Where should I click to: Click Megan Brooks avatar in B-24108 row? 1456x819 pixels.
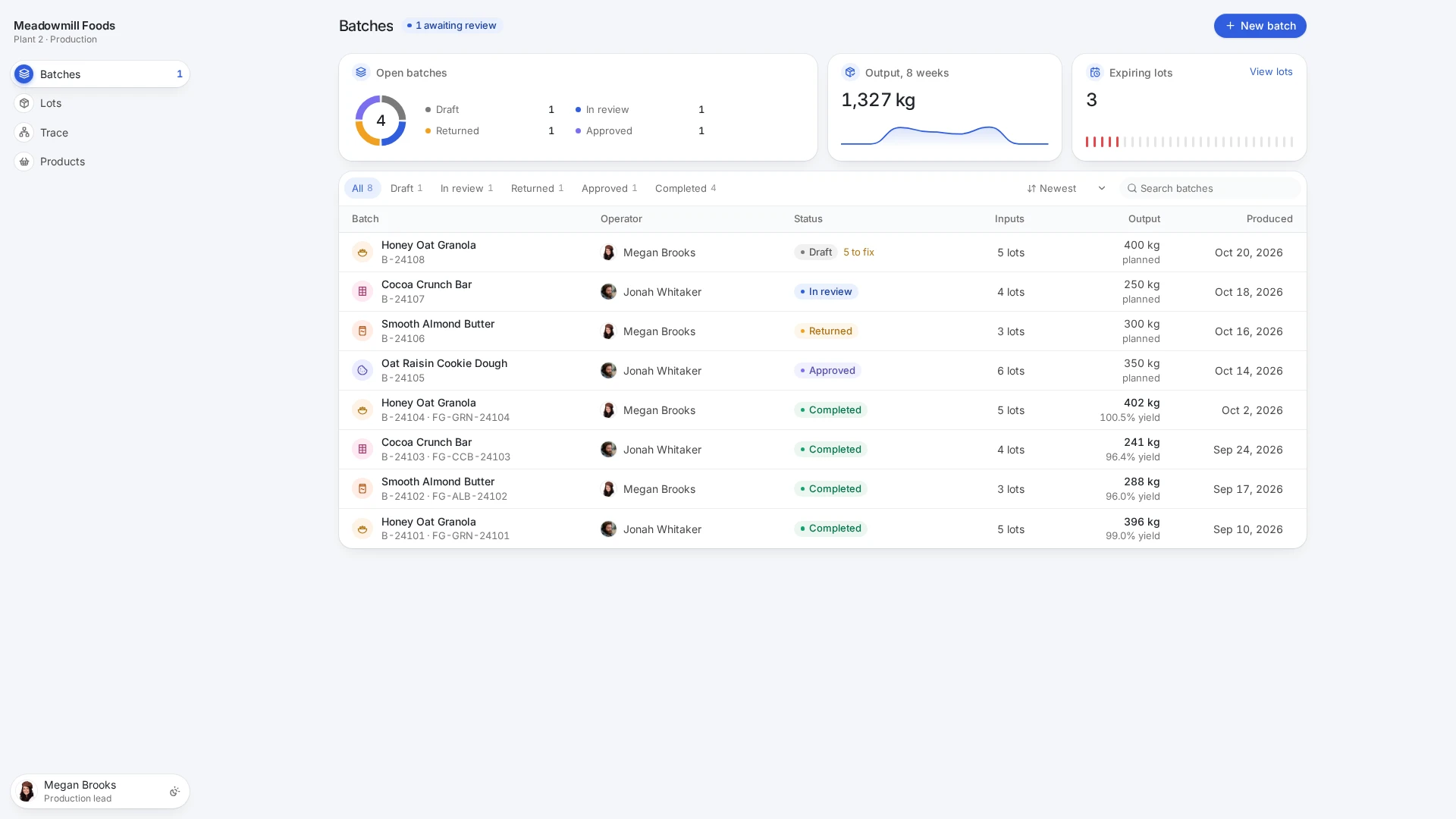tap(608, 253)
